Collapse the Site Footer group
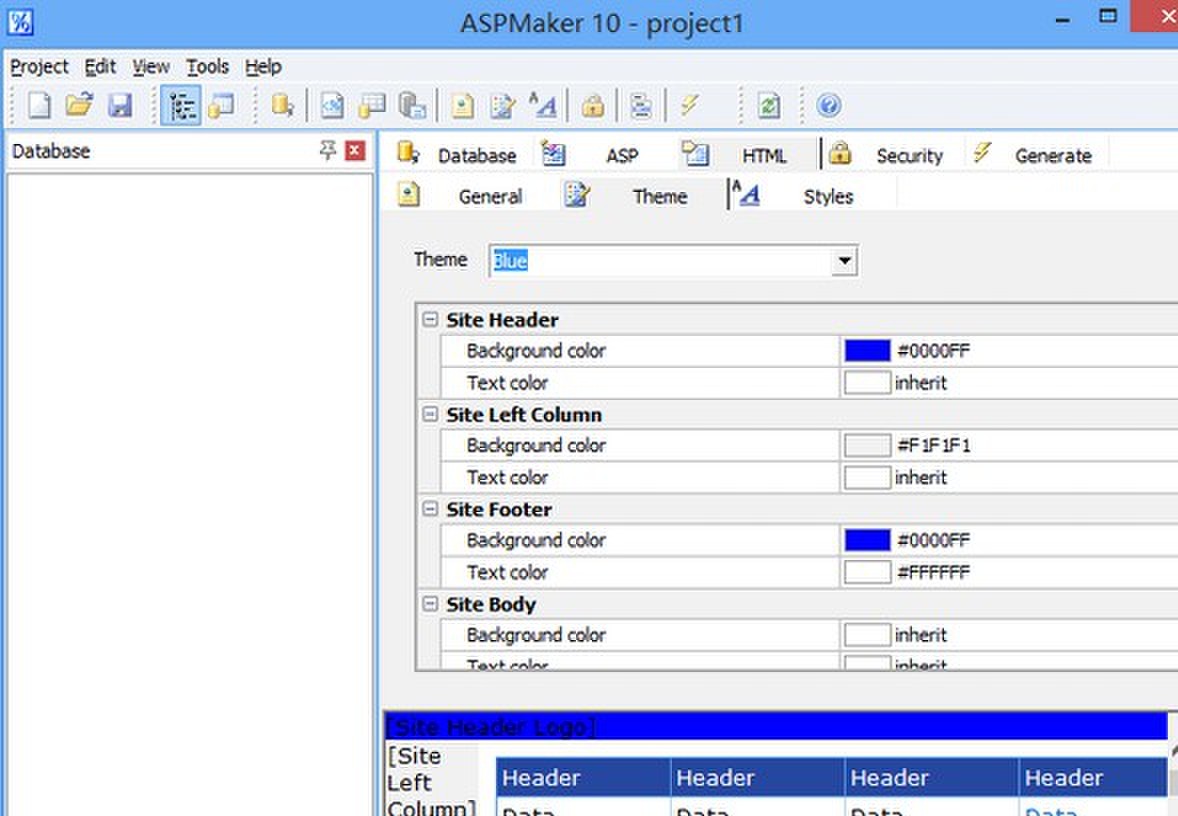Image resolution: width=1178 pixels, height=816 pixels. click(x=430, y=509)
